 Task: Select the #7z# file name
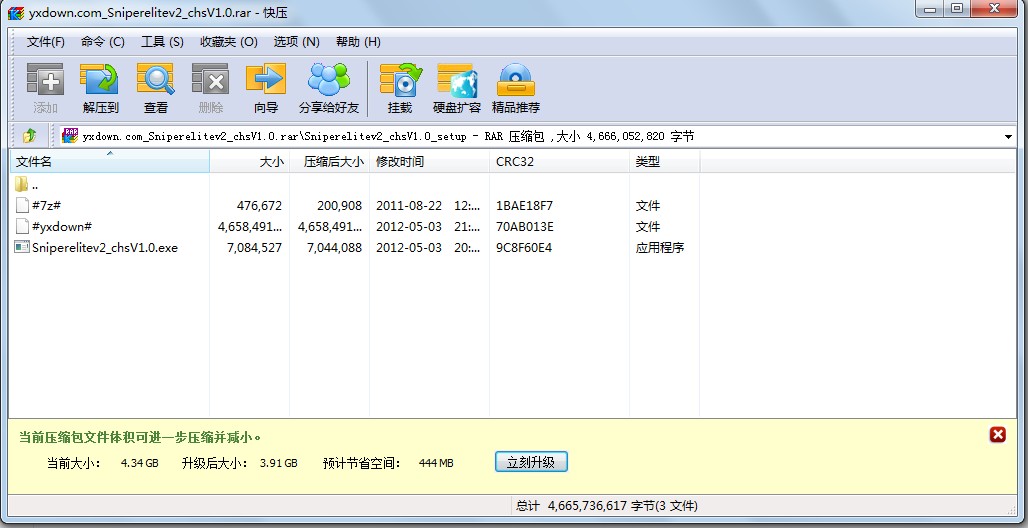(47, 205)
